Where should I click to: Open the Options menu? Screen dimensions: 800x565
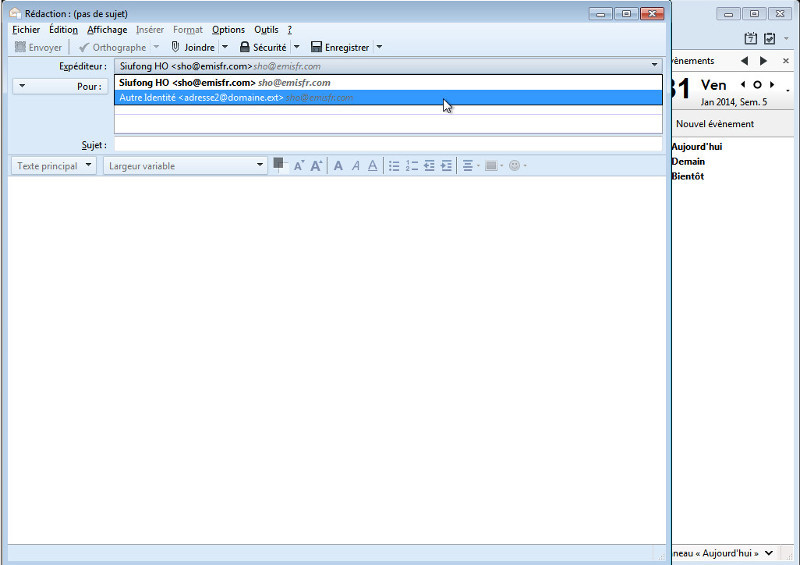click(x=228, y=30)
